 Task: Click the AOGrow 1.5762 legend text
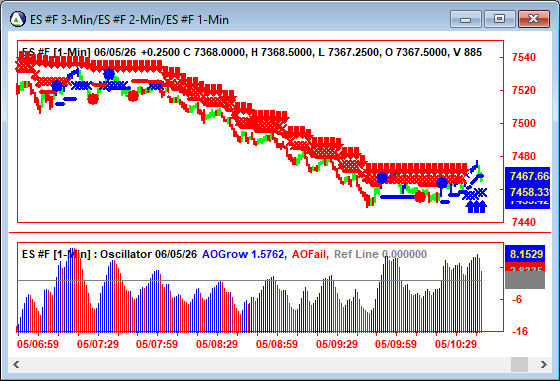coord(244,254)
